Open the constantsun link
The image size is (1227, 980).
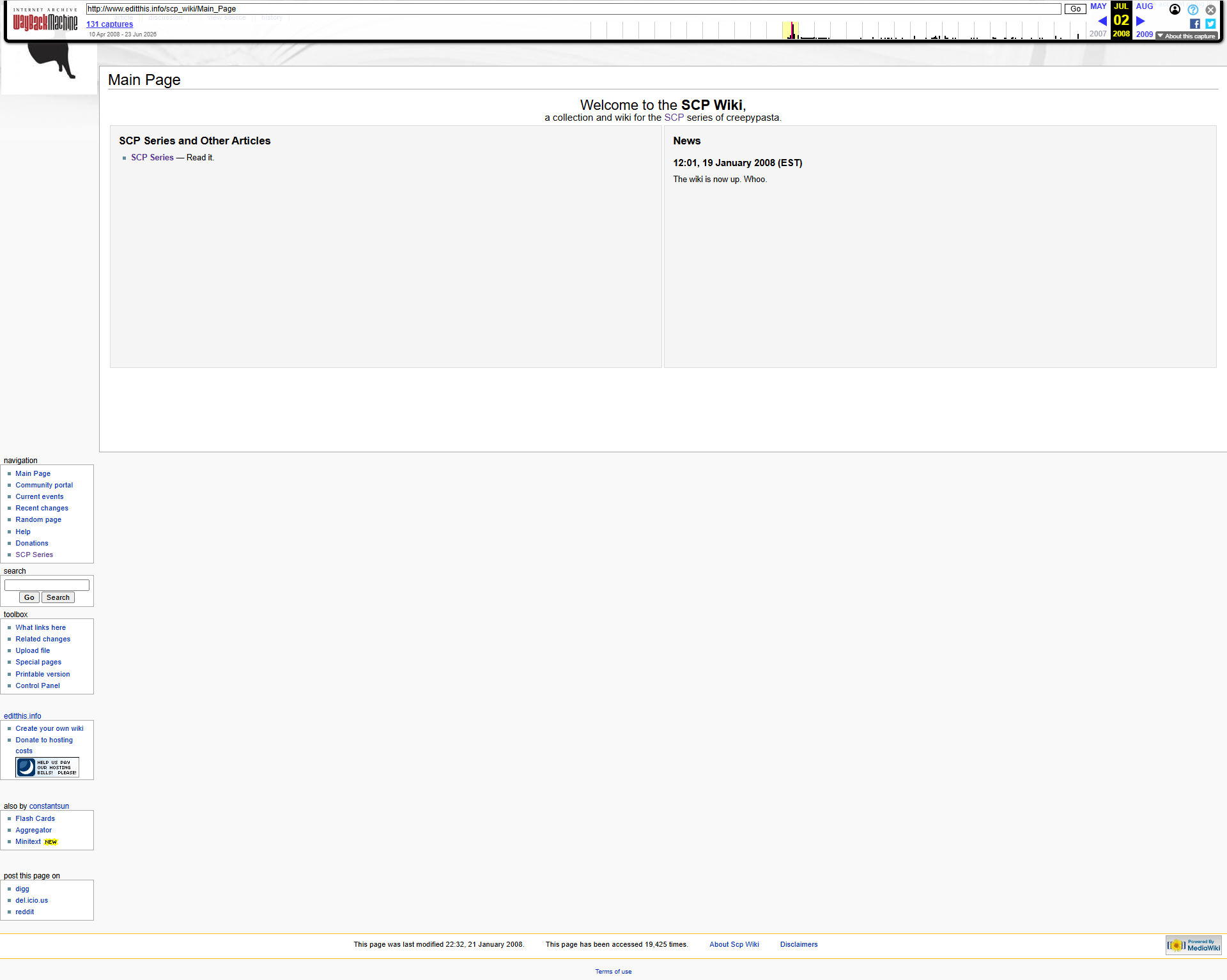click(49, 806)
